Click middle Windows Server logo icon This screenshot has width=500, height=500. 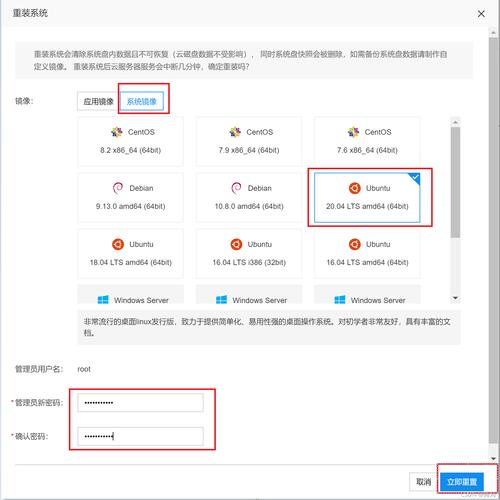point(221,299)
